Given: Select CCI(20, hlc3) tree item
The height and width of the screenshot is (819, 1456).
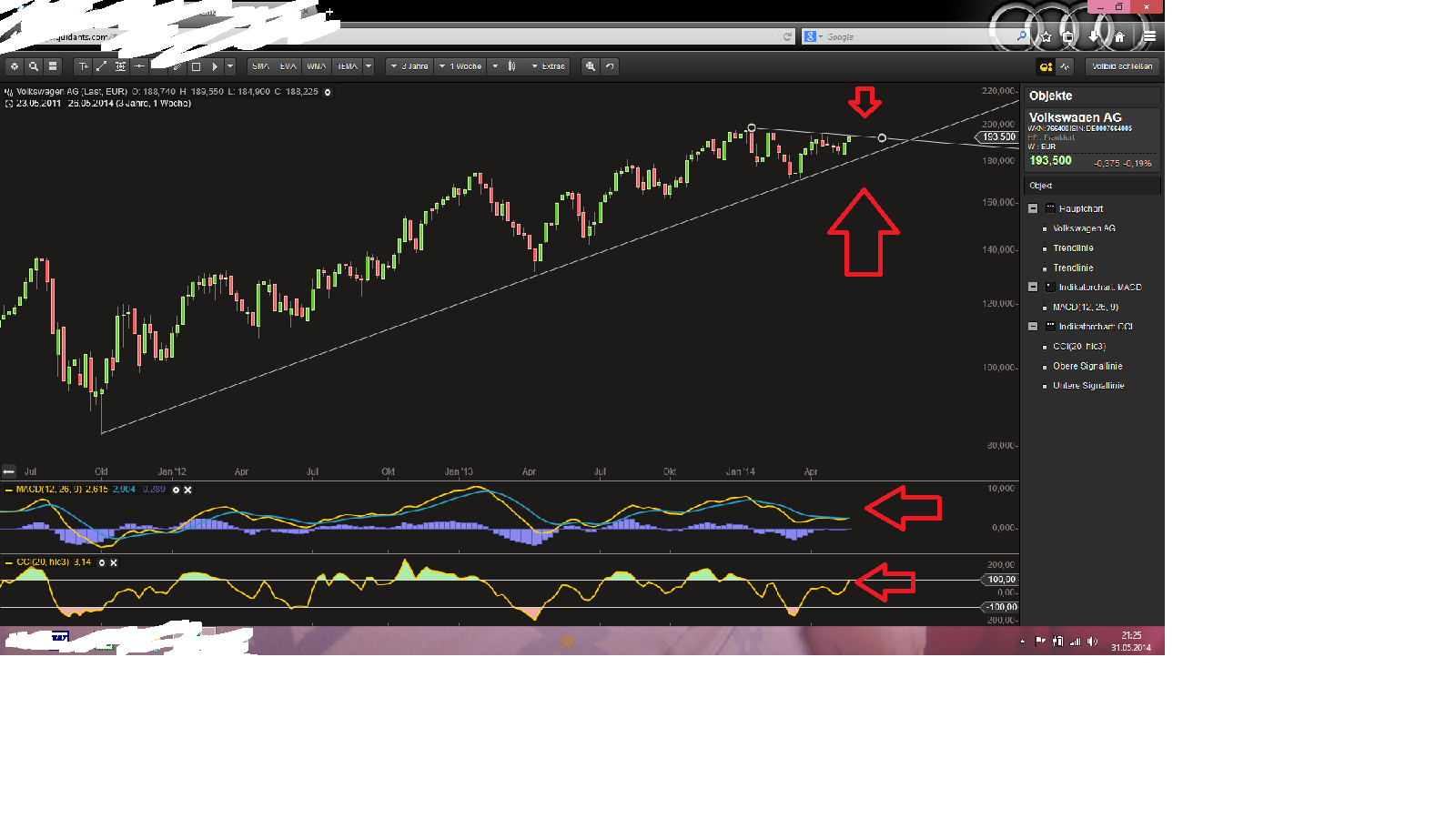Looking at the screenshot, I should pyautogui.click(x=1079, y=347).
